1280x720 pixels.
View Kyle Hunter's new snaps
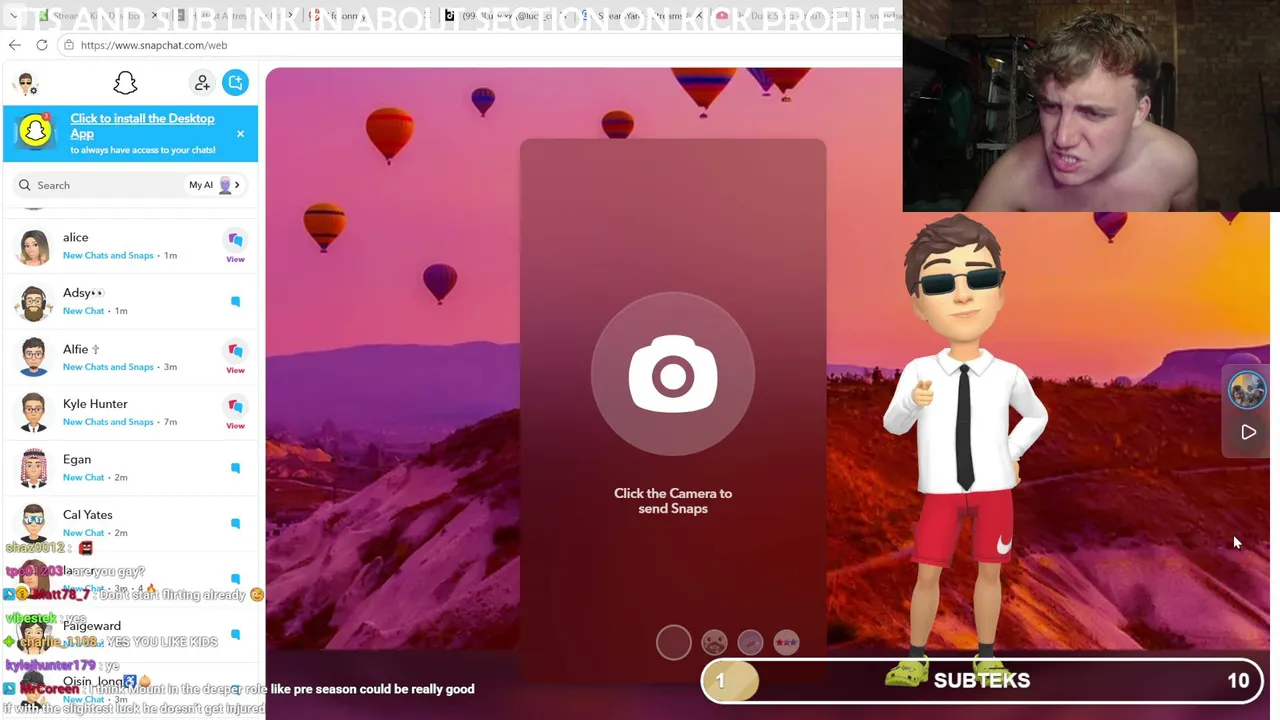click(x=235, y=412)
